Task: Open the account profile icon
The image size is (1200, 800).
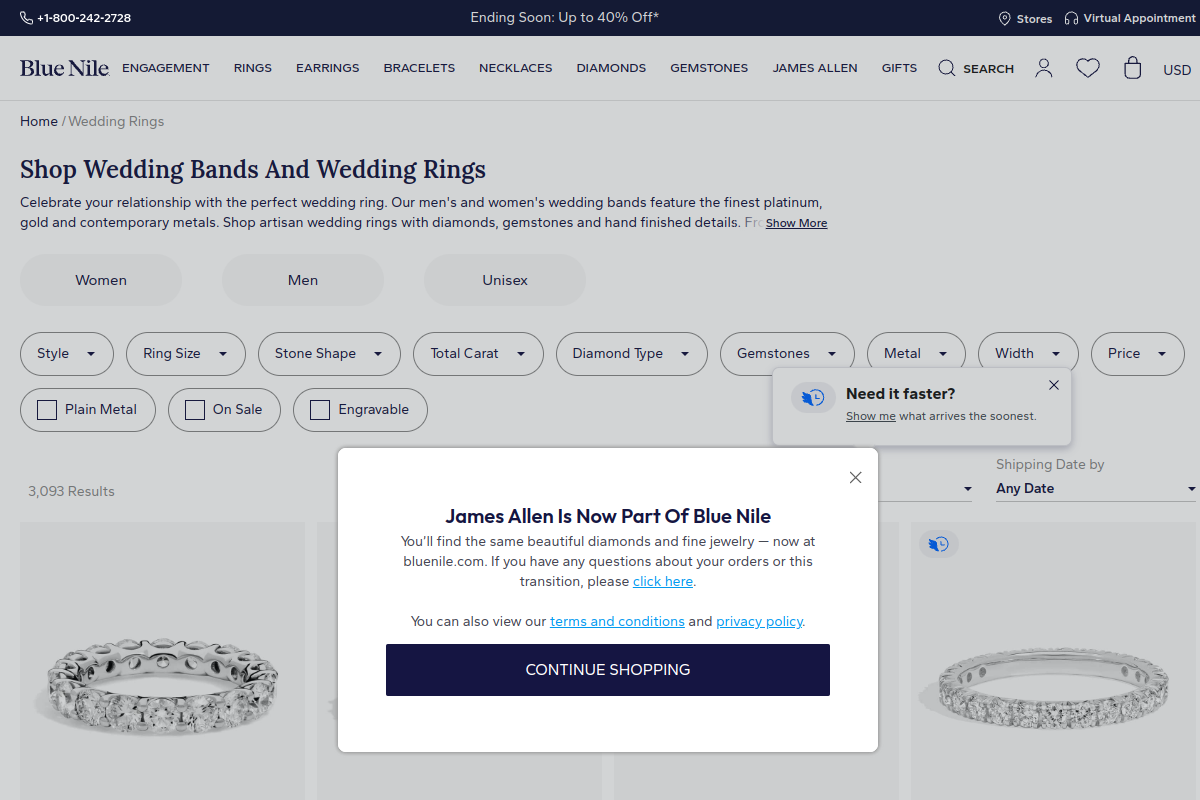Action: (1044, 68)
